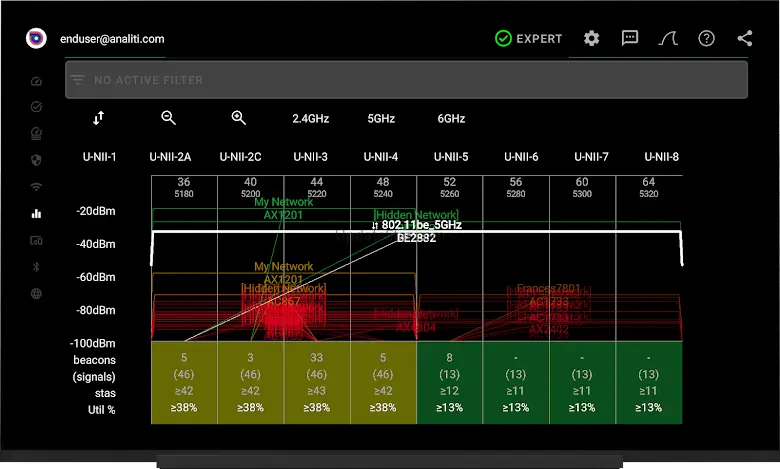Click the -100dBm axis label
The image size is (780, 469).
coord(93,343)
